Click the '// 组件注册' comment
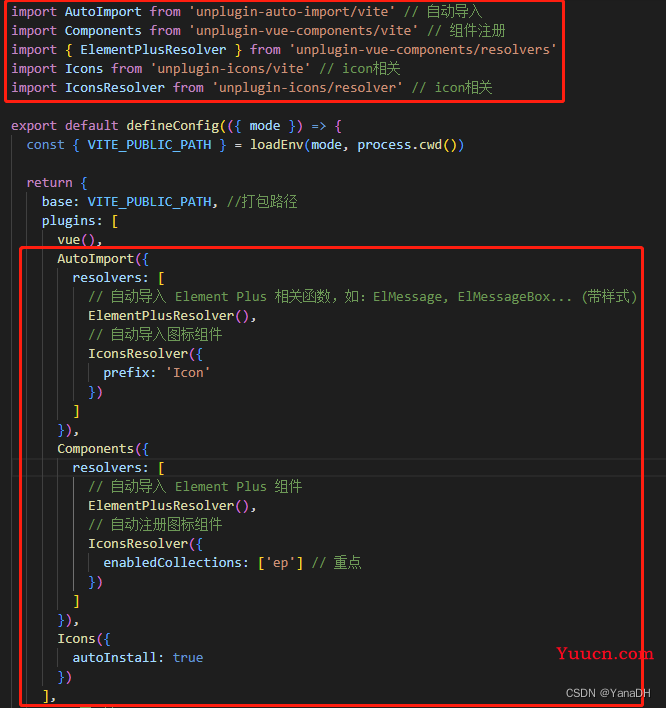 [466, 31]
